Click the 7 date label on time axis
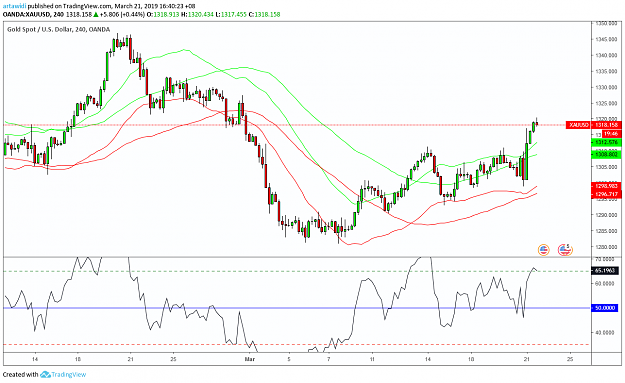This screenshot has height=383, width=625. pos(329,359)
